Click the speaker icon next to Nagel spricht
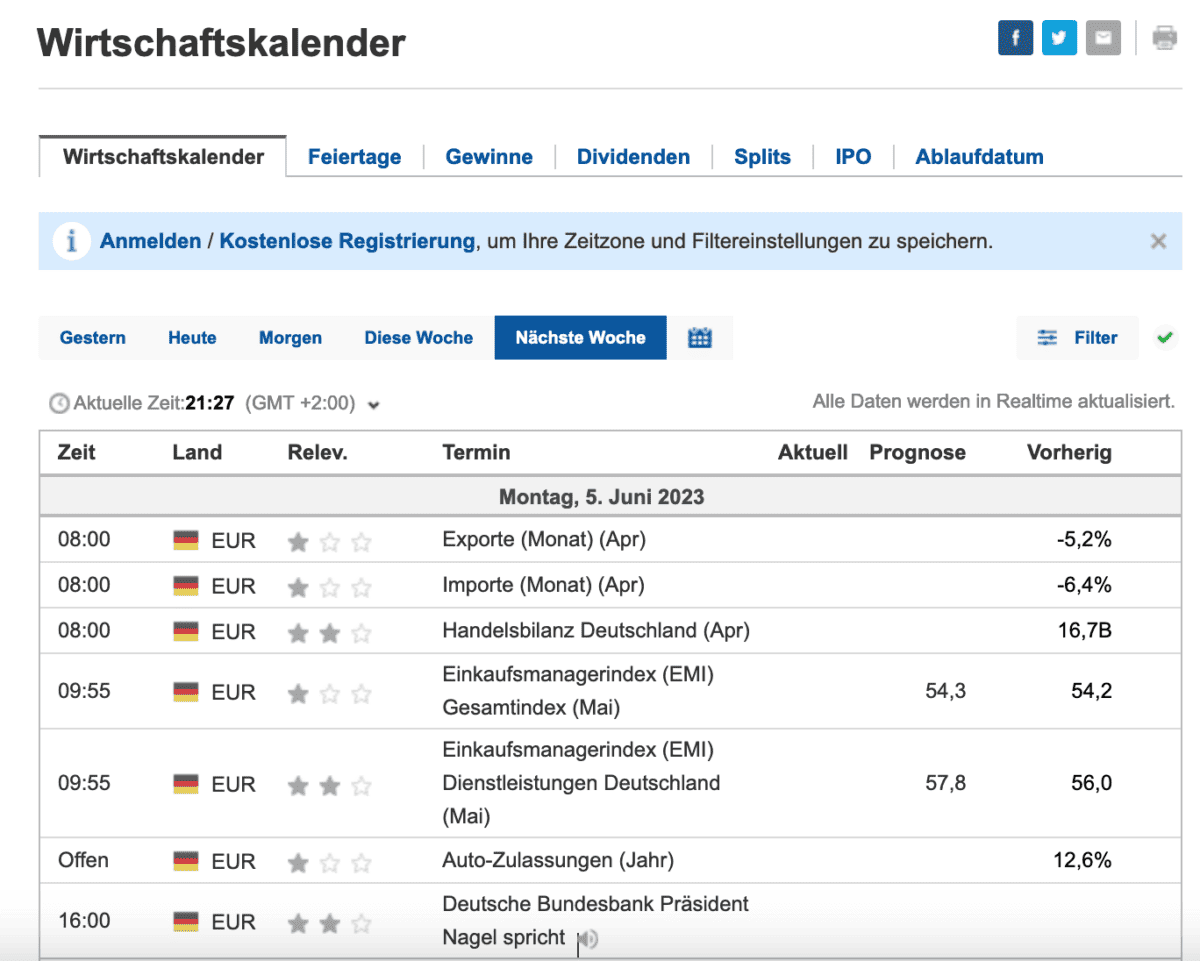1200x961 pixels. (589, 938)
